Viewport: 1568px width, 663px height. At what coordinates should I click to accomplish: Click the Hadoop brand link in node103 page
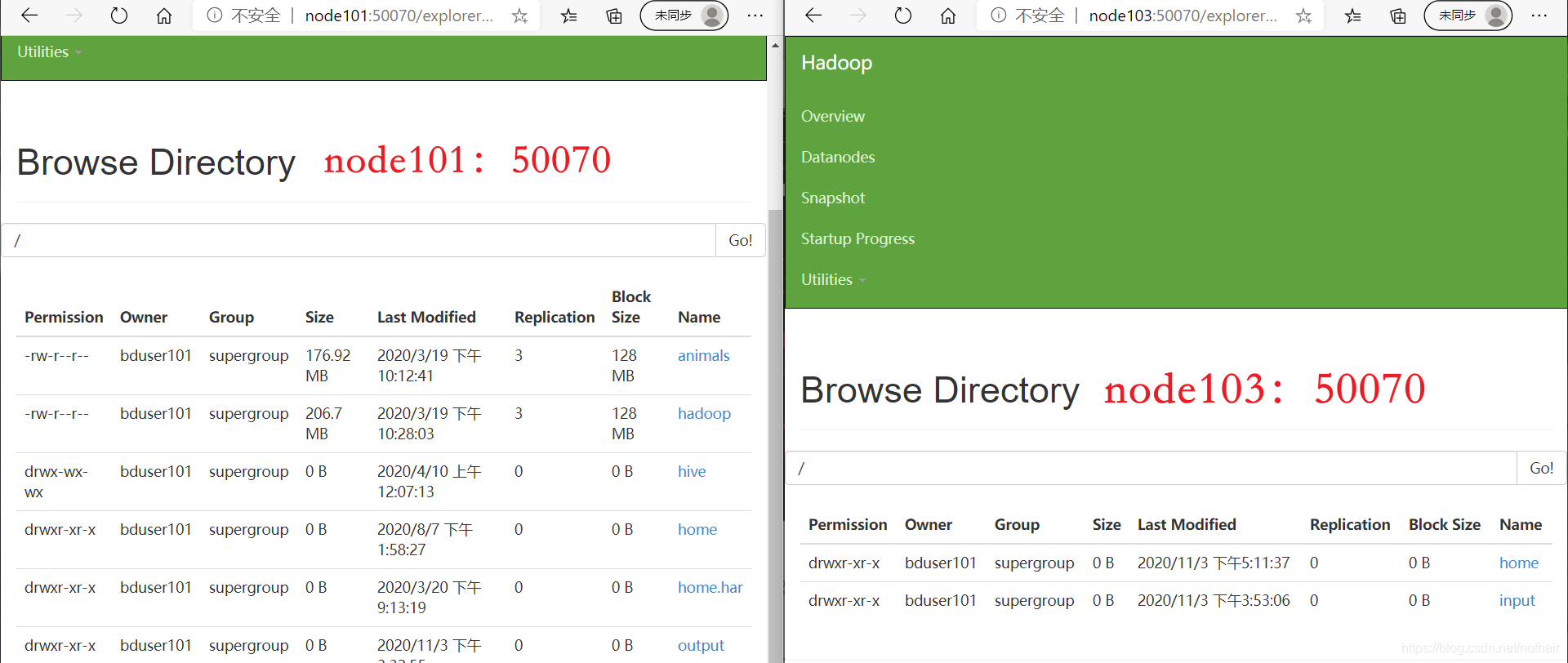point(836,63)
